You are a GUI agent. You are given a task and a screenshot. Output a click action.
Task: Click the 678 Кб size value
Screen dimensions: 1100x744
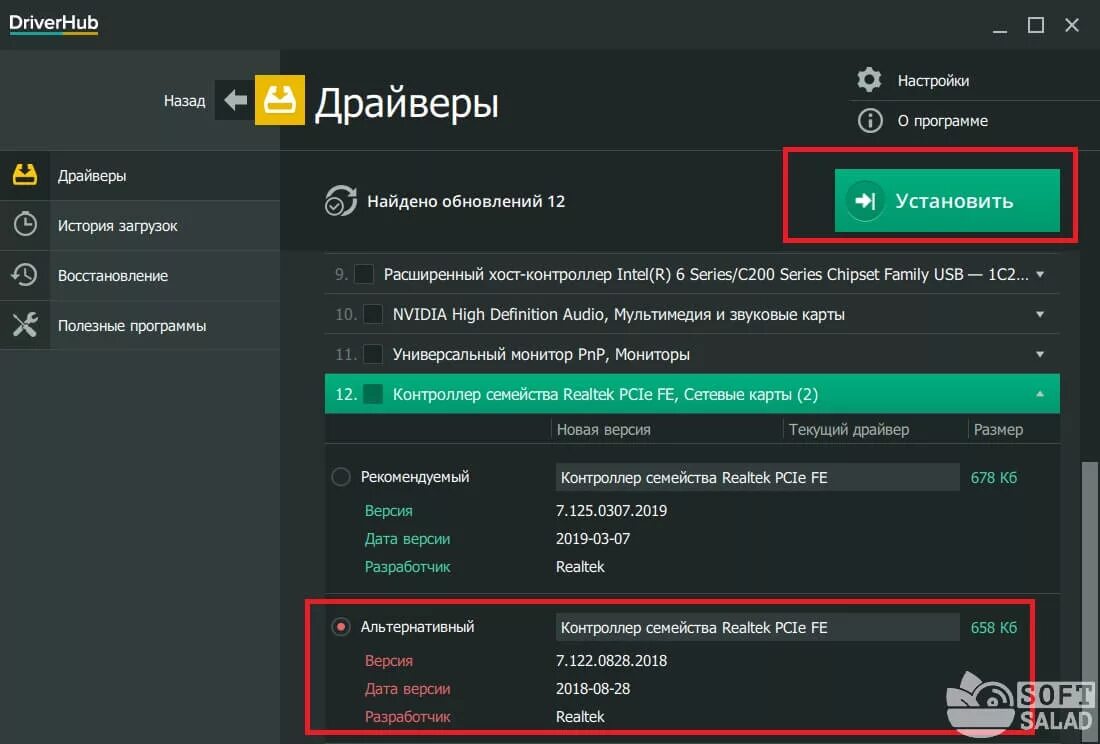tap(993, 478)
